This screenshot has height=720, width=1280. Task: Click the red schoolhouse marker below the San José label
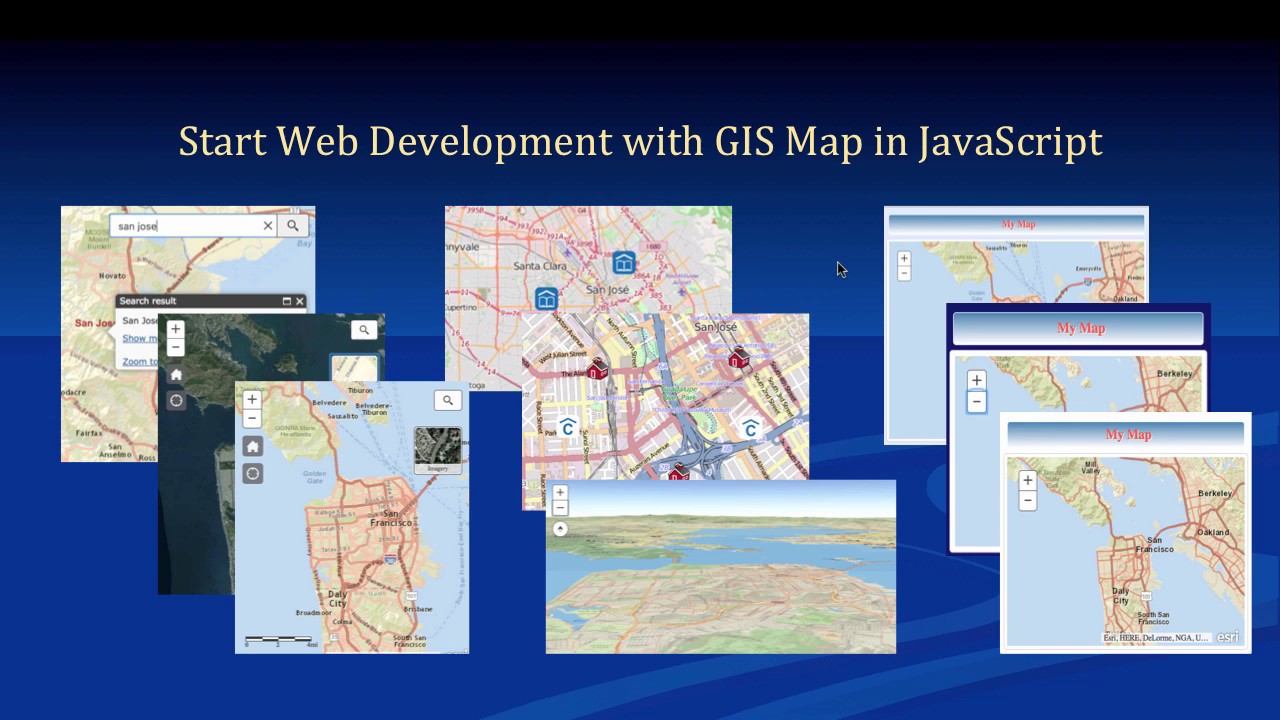[x=738, y=357]
